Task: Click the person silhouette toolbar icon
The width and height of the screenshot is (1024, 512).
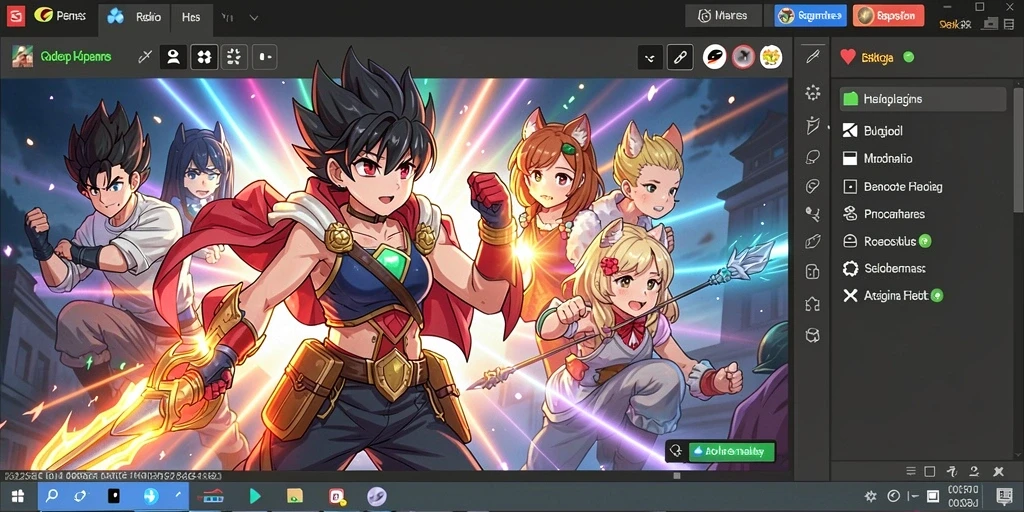Action: [173, 57]
